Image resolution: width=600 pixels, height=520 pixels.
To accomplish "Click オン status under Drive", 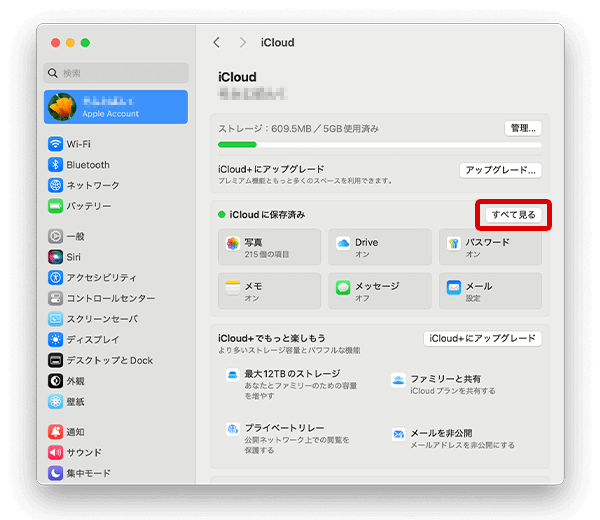I will tap(362, 254).
